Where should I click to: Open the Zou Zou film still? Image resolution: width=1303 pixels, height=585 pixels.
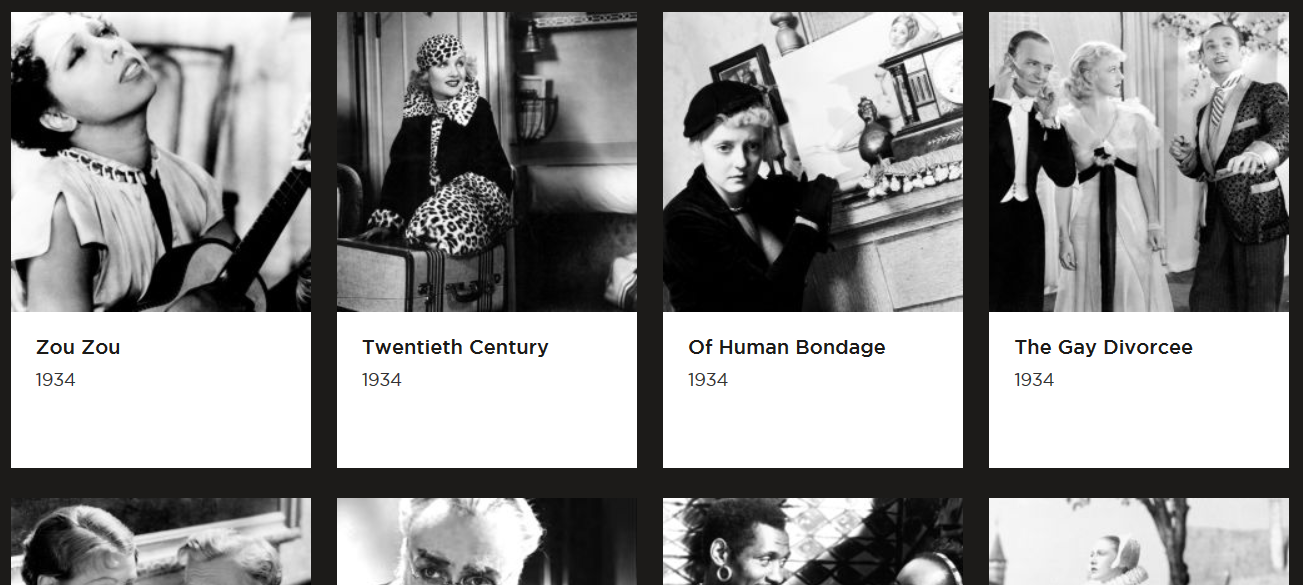tap(161, 162)
